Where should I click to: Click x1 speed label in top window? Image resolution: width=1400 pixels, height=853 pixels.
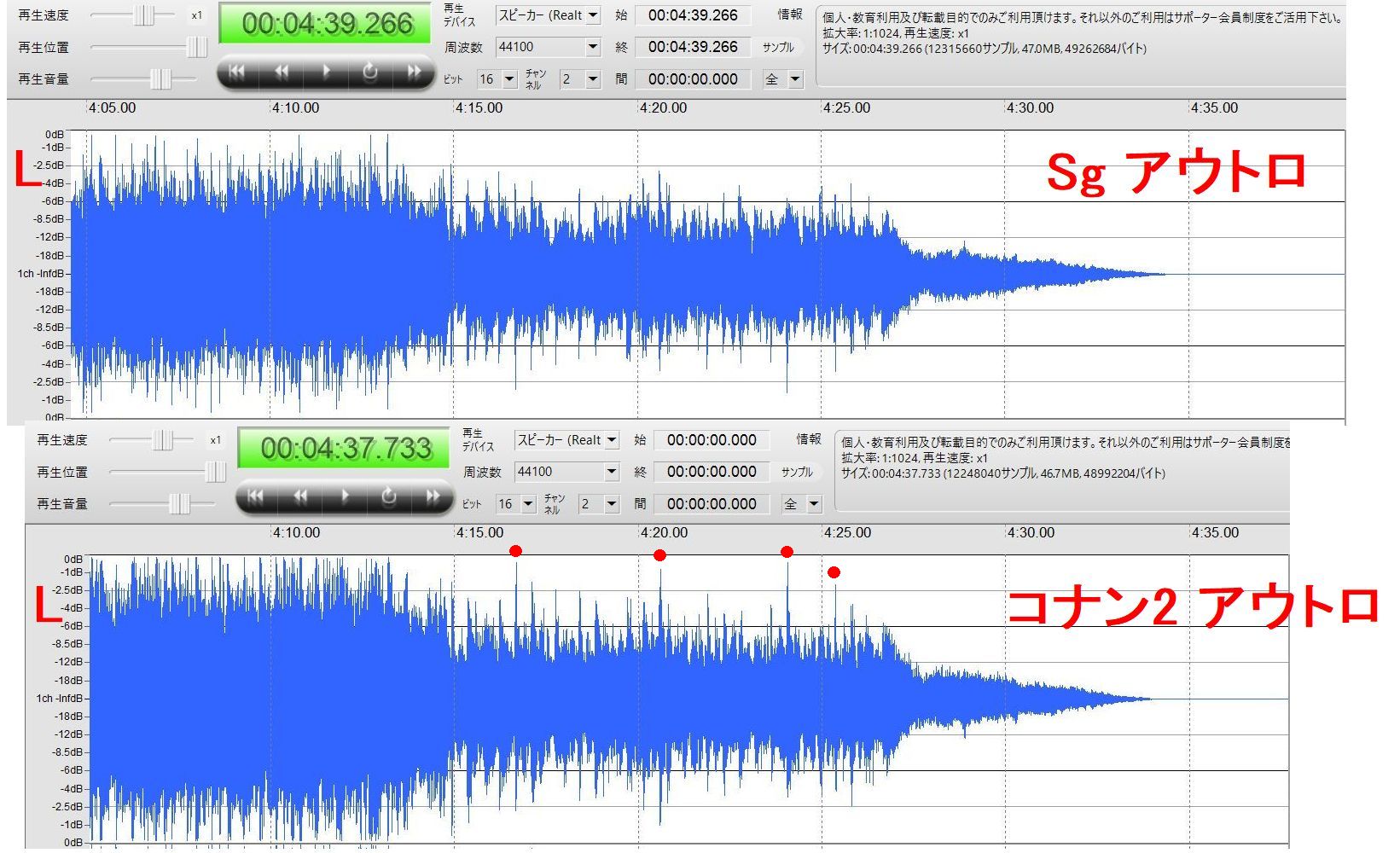point(197,15)
